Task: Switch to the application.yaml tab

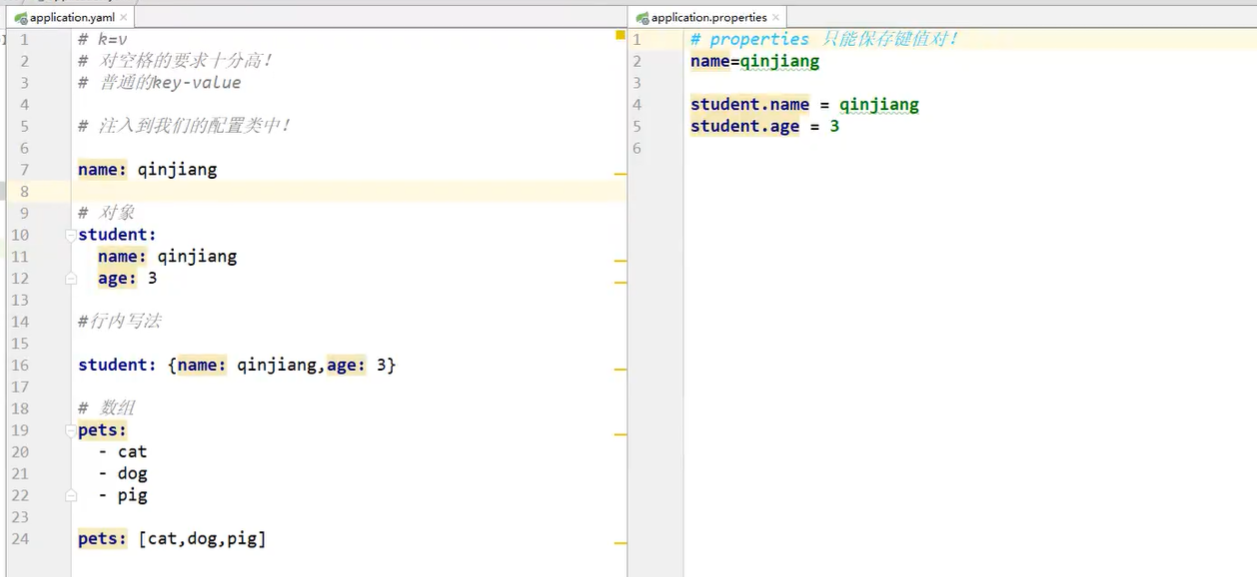Action: click(x=72, y=18)
